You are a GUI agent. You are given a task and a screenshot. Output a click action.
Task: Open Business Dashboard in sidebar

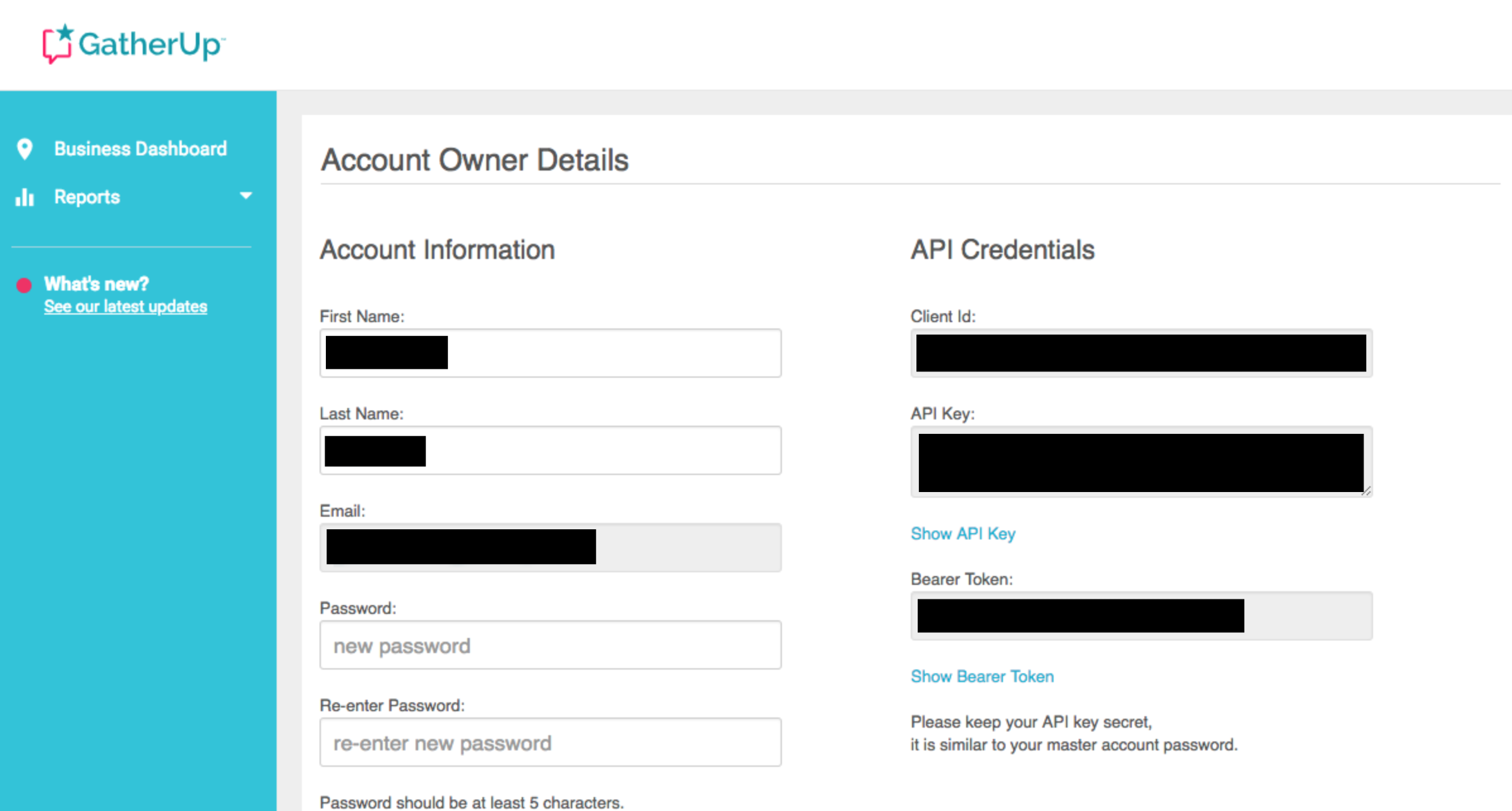(x=140, y=149)
